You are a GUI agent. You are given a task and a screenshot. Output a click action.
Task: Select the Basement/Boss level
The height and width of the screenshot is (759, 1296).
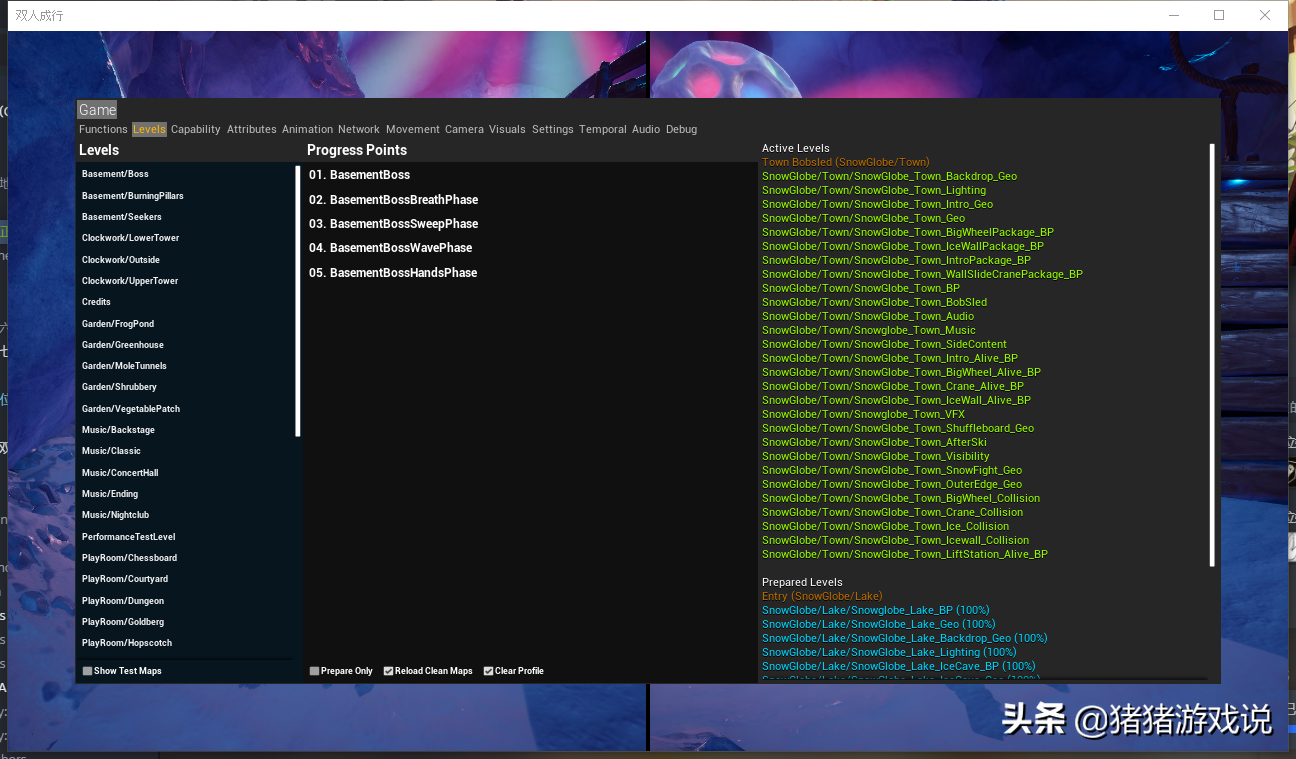point(115,174)
